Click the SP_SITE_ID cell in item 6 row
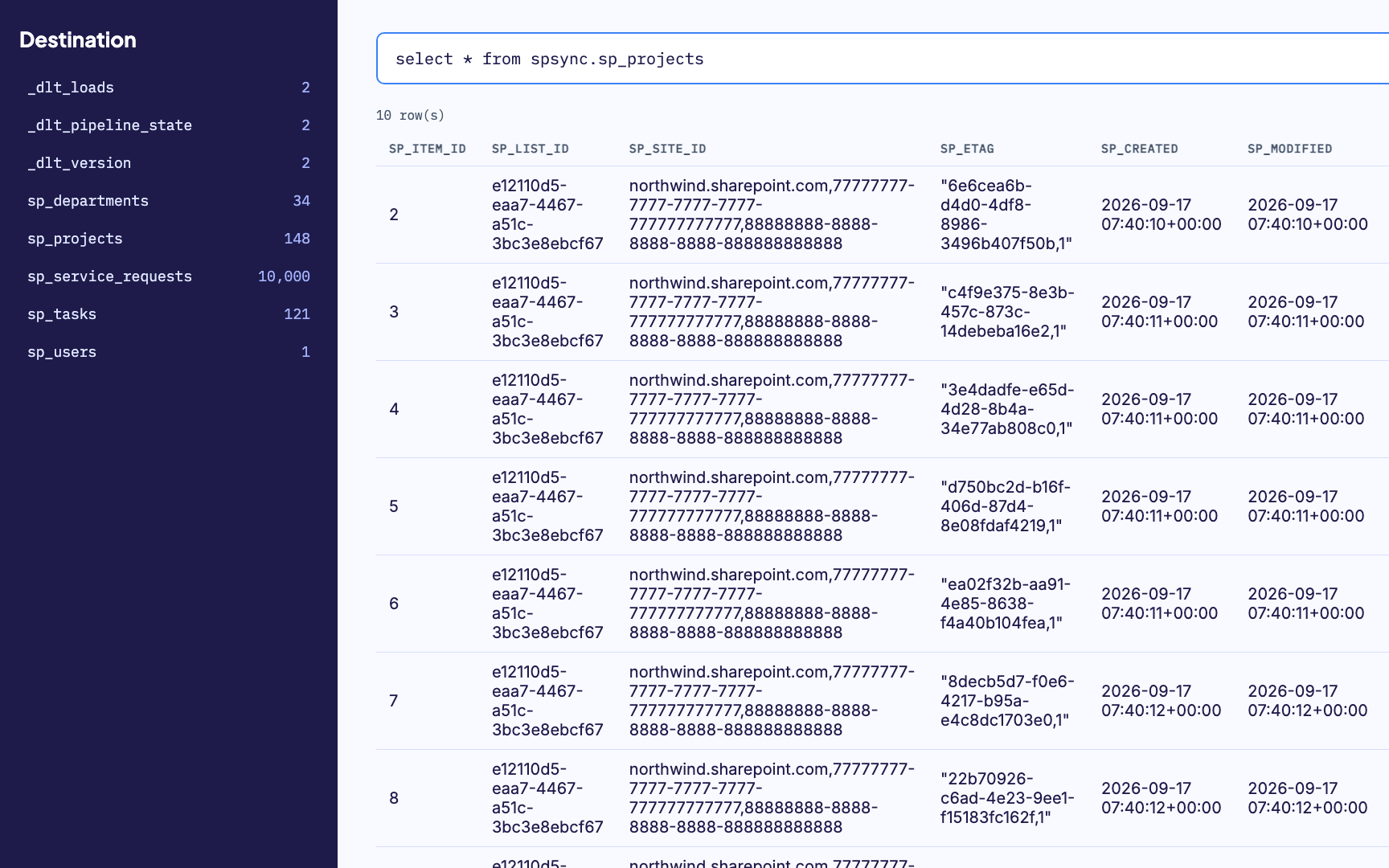This screenshot has width=1389, height=868. click(x=772, y=604)
